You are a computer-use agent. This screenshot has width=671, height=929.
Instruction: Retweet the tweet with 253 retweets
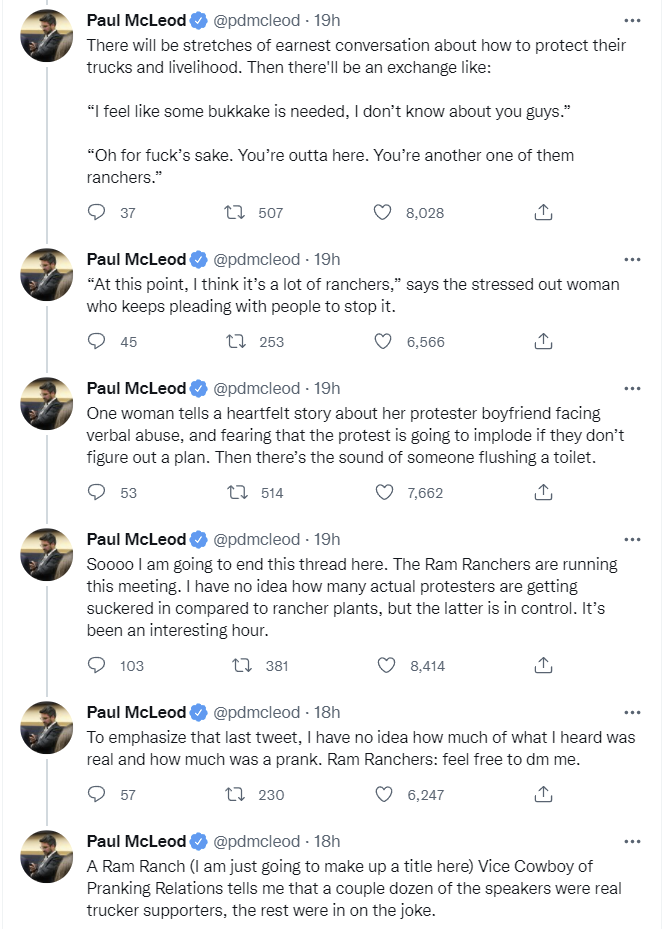pyautogui.click(x=235, y=341)
